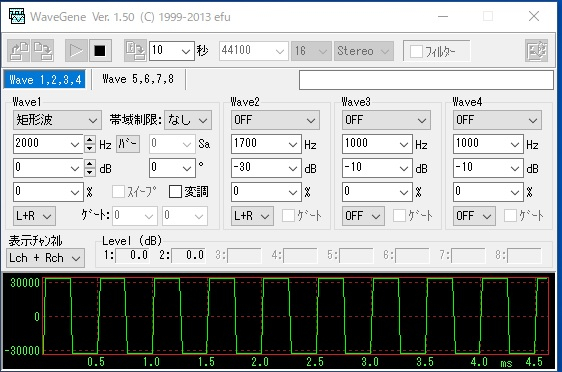Screen dimensions: 562x372
Task: Stop playback with the stop button
Action: point(100,51)
